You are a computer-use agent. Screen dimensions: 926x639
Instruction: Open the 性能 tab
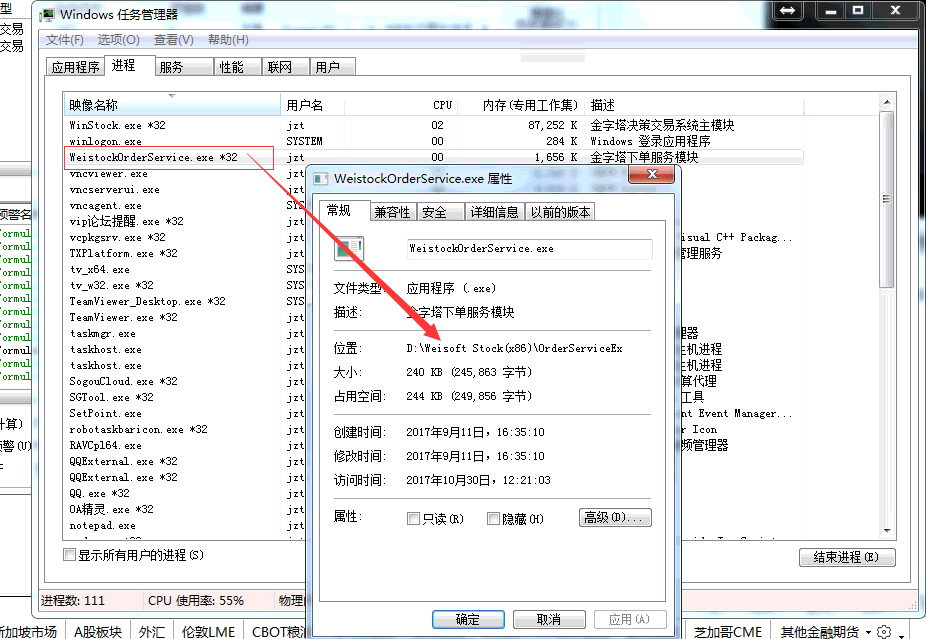click(x=237, y=67)
